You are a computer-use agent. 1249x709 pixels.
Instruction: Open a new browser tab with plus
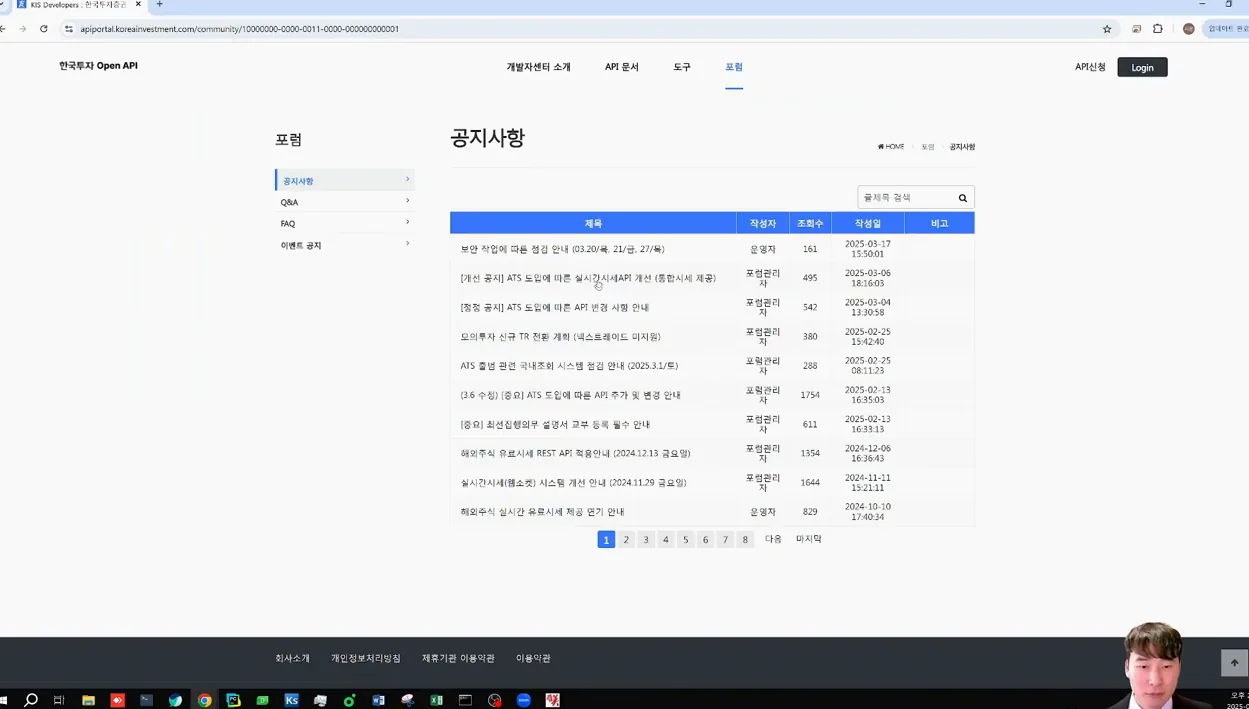(159, 5)
